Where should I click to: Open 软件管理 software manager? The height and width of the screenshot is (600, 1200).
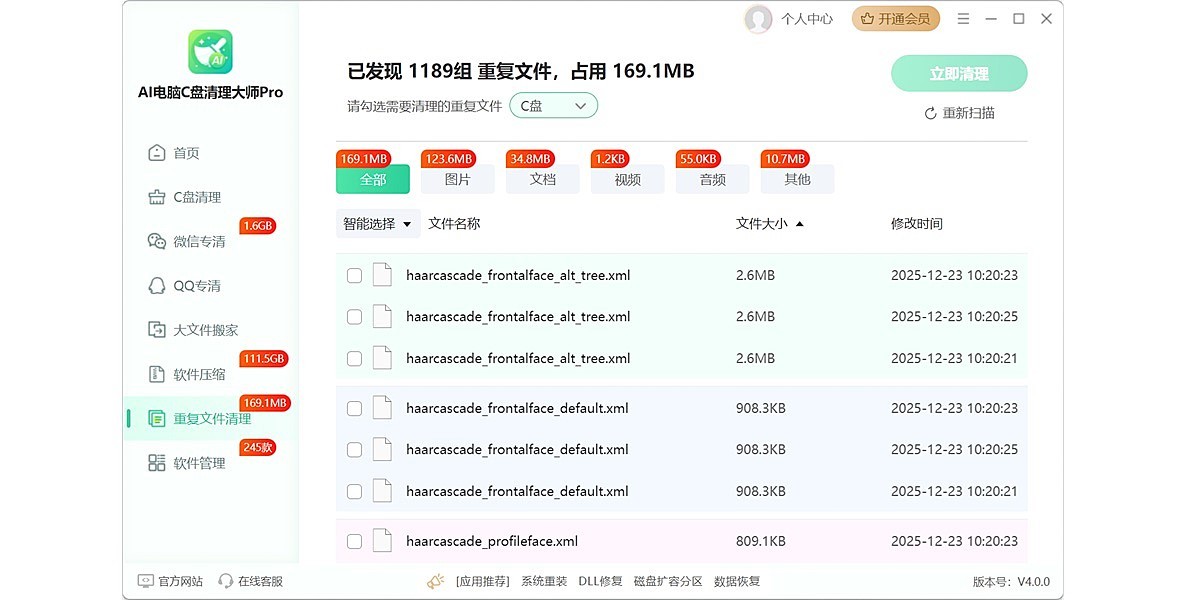tap(195, 463)
